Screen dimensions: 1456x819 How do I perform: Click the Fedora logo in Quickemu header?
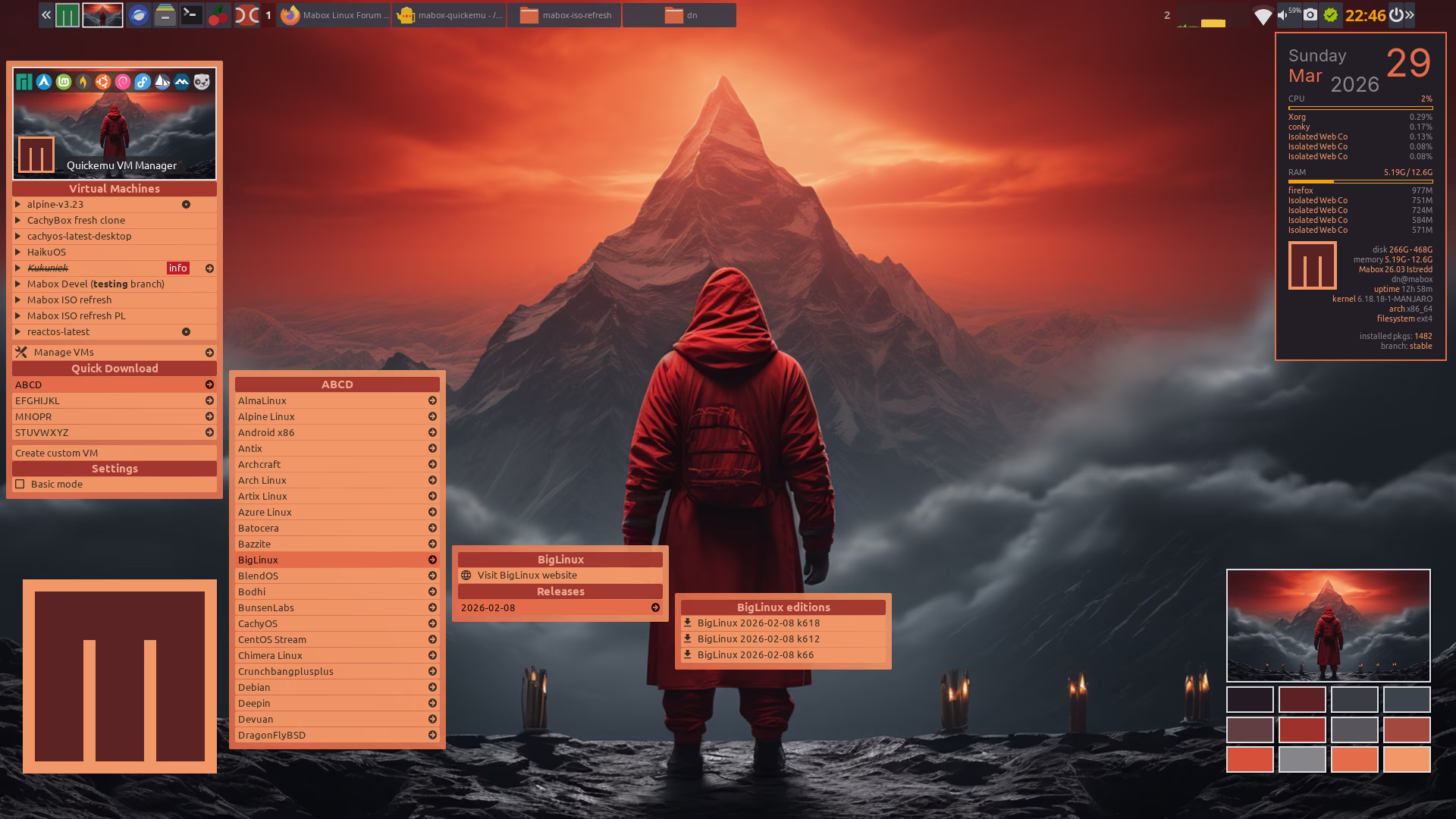pos(143,82)
